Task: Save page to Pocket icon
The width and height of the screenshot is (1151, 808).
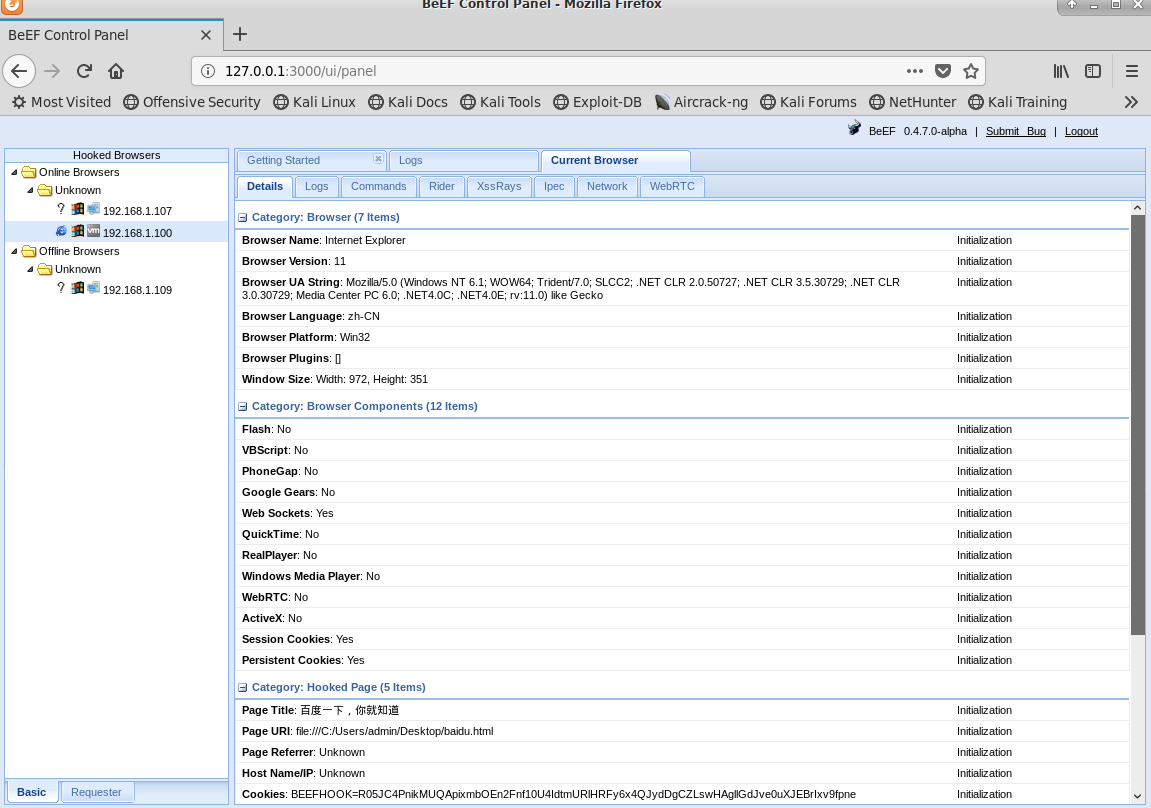Action: click(943, 71)
